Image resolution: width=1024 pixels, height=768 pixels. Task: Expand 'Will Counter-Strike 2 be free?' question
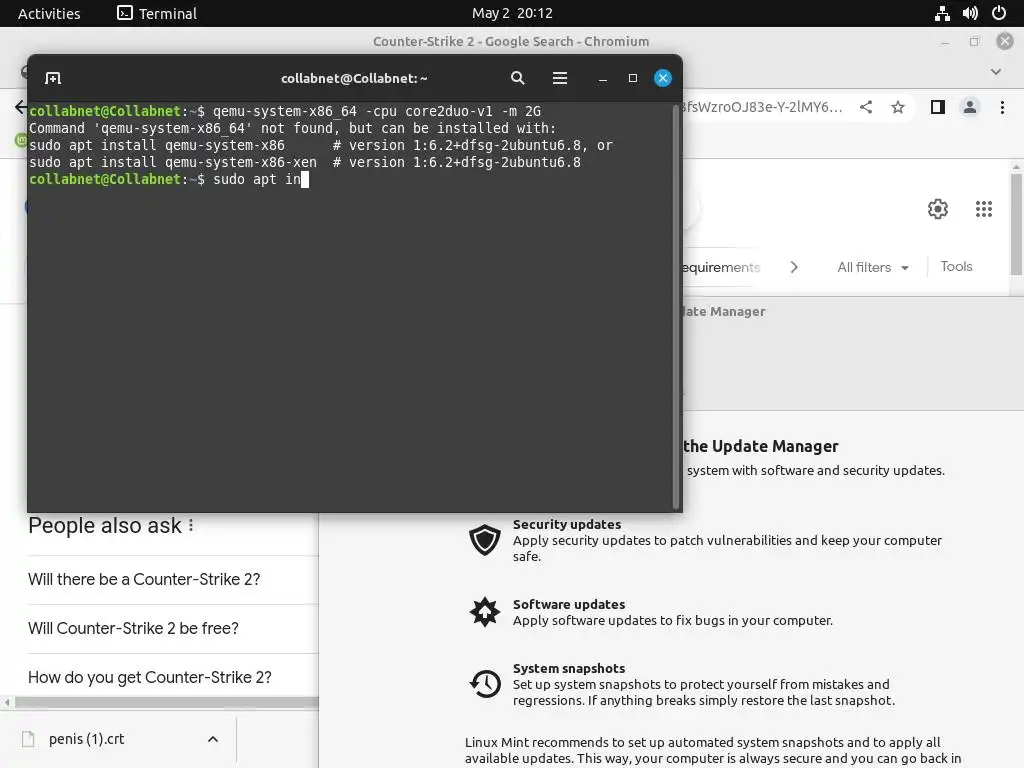coord(173,628)
